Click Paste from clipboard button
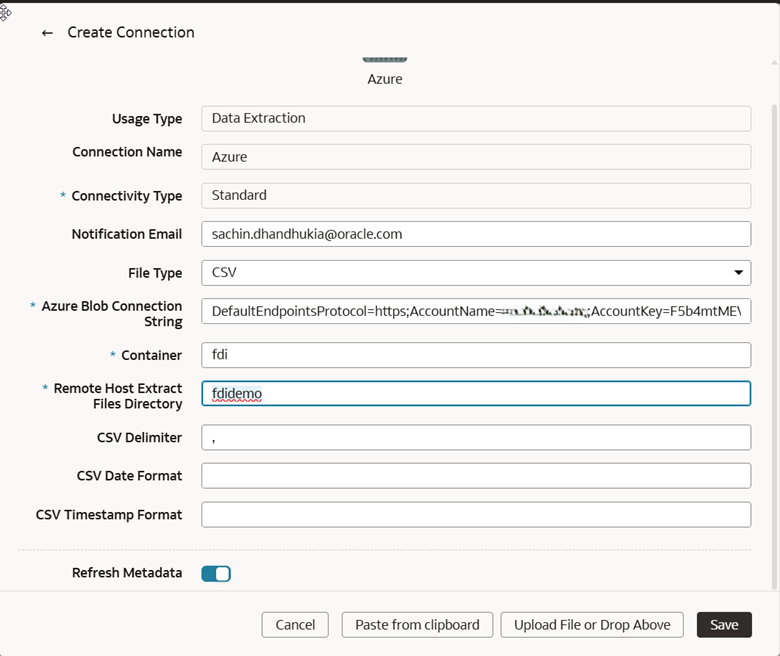Viewport: 780px width, 656px height. point(417,625)
